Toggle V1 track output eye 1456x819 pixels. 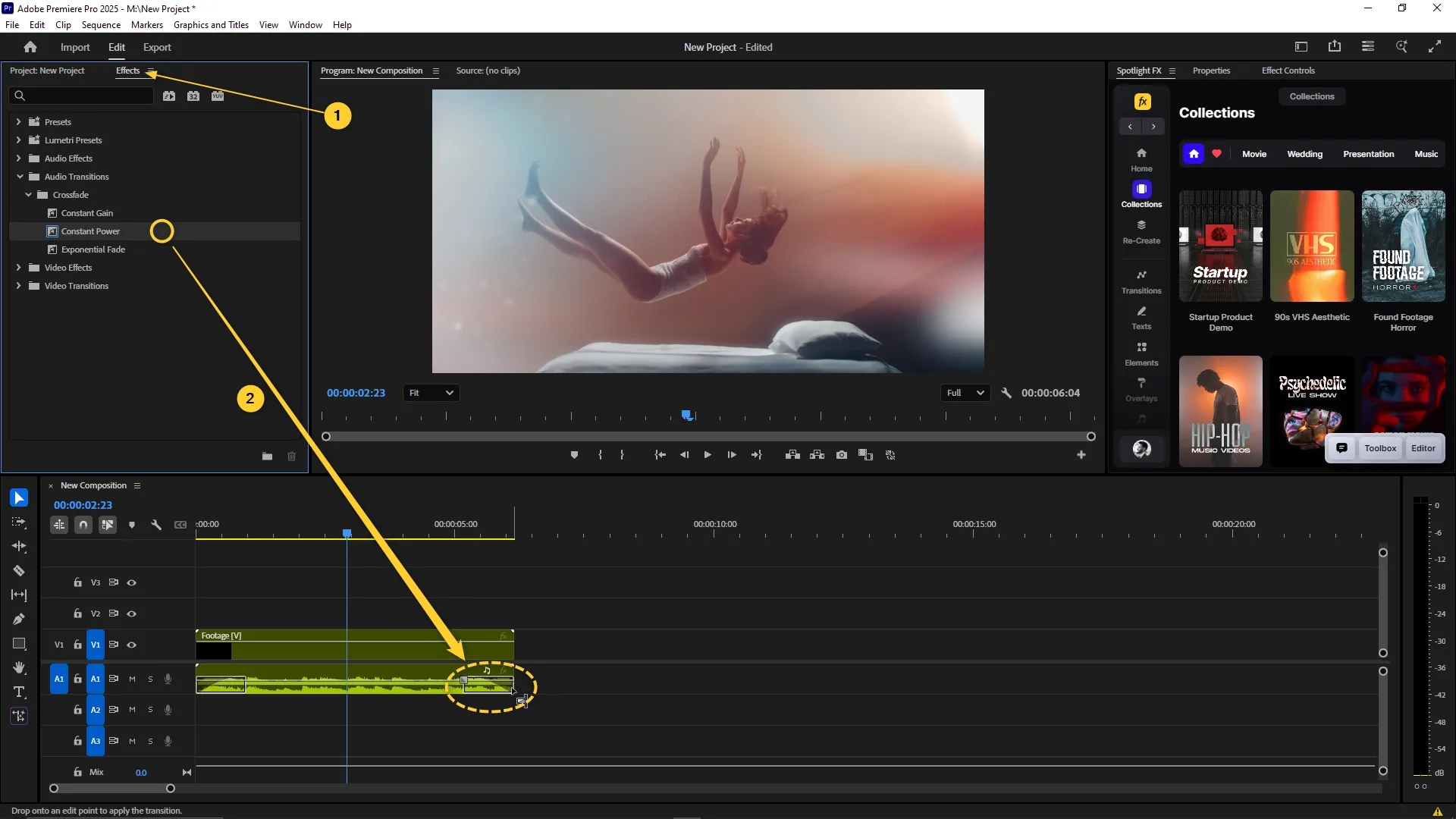coord(131,645)
